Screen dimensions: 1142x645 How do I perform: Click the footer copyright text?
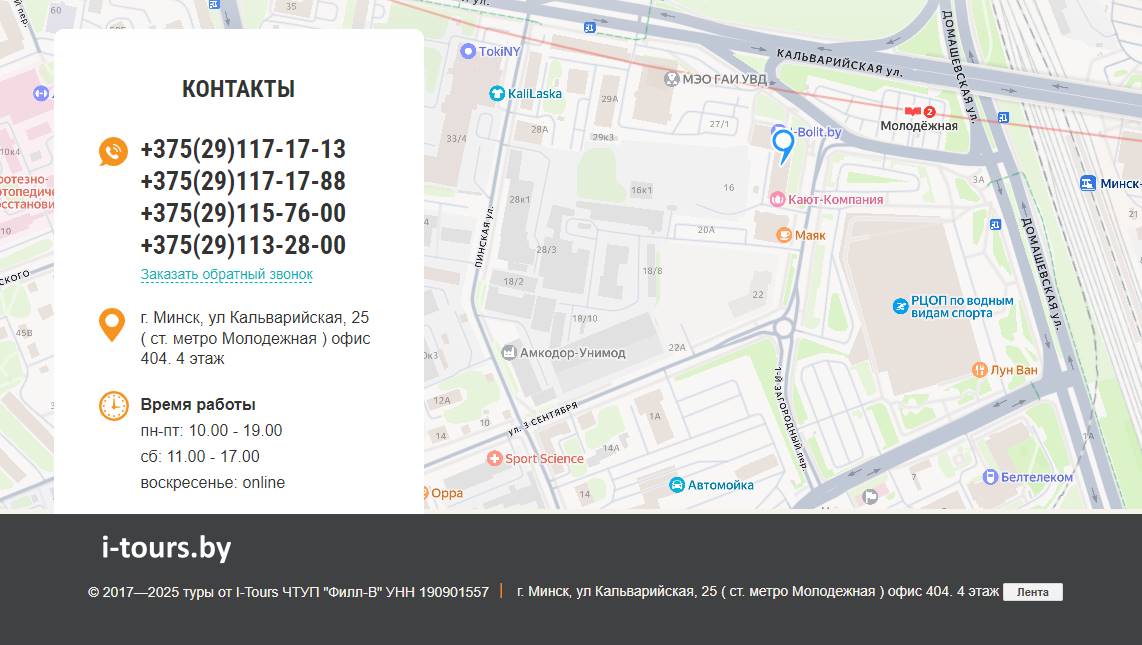click(288, 592)
